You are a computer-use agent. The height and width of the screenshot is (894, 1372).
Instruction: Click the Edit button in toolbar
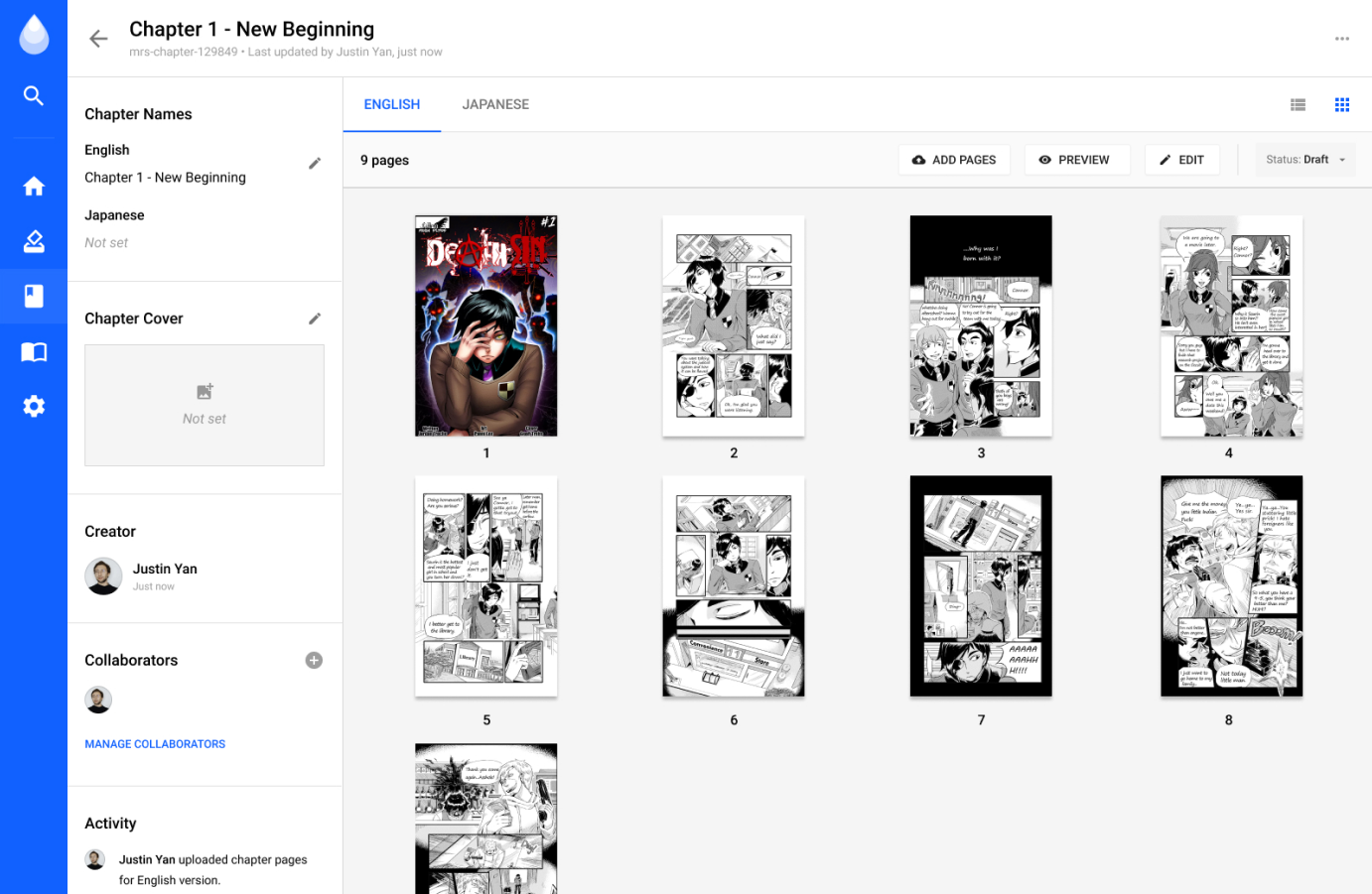(x=1182, y=160)
